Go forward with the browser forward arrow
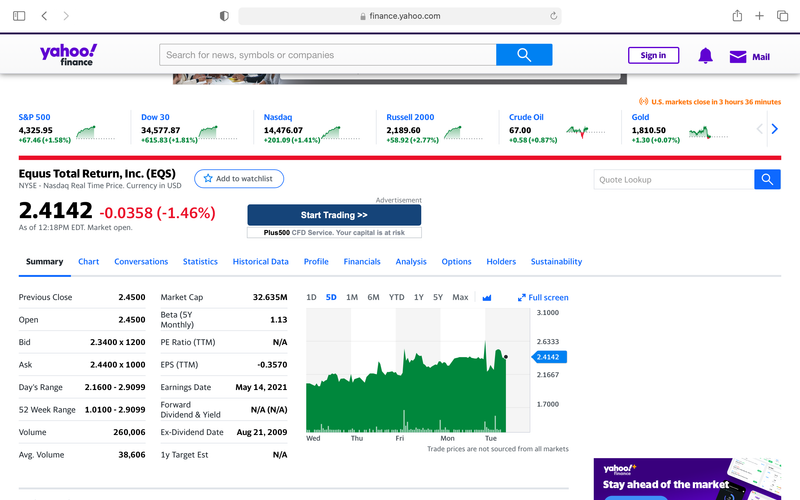 [66, 16]
